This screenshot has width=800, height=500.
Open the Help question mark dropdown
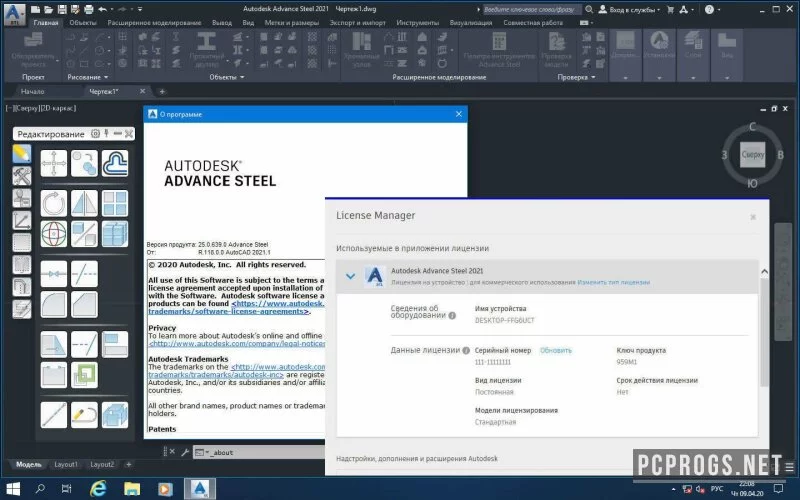point(712,9)
